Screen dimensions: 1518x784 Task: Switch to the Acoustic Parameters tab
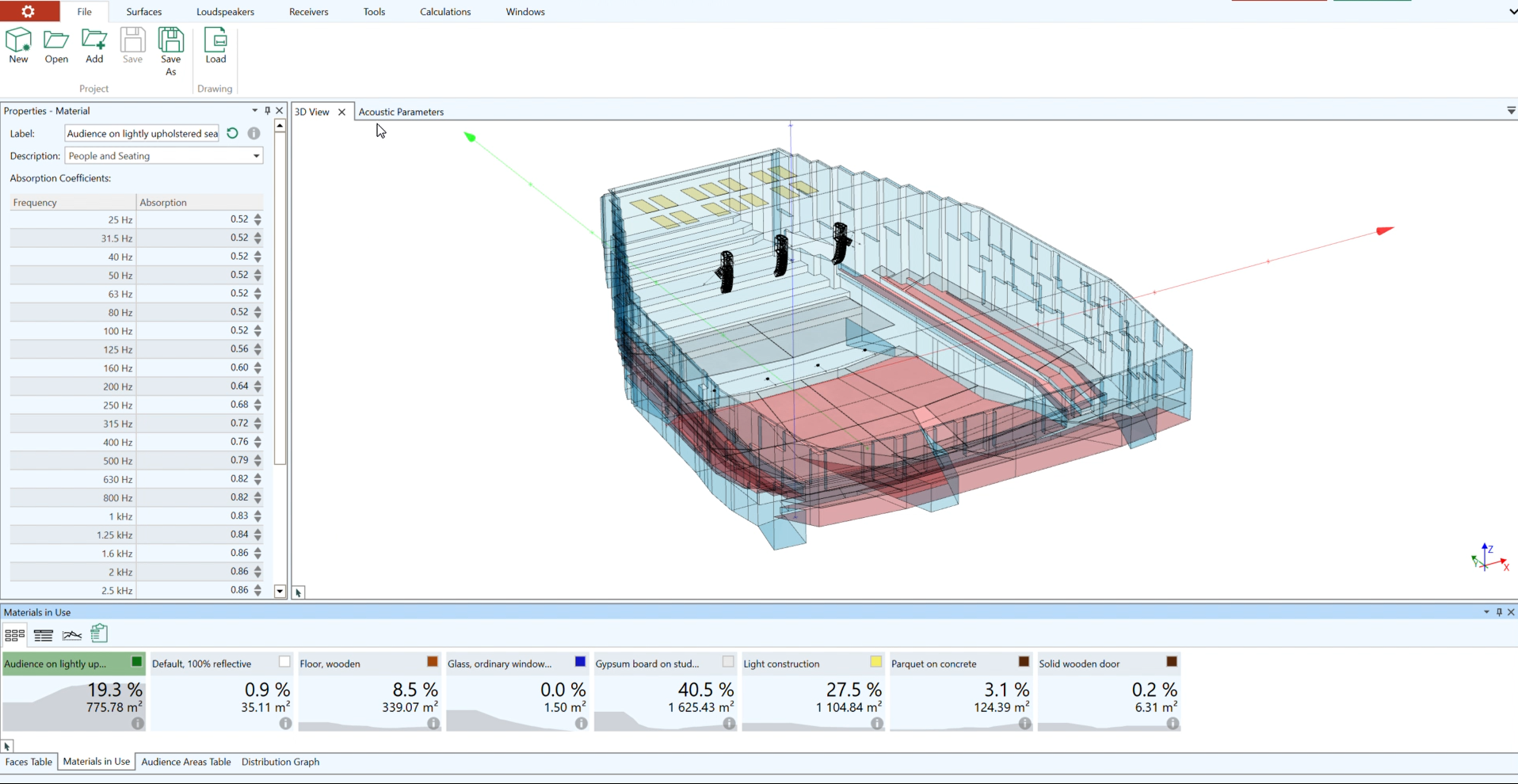[401, 112]
